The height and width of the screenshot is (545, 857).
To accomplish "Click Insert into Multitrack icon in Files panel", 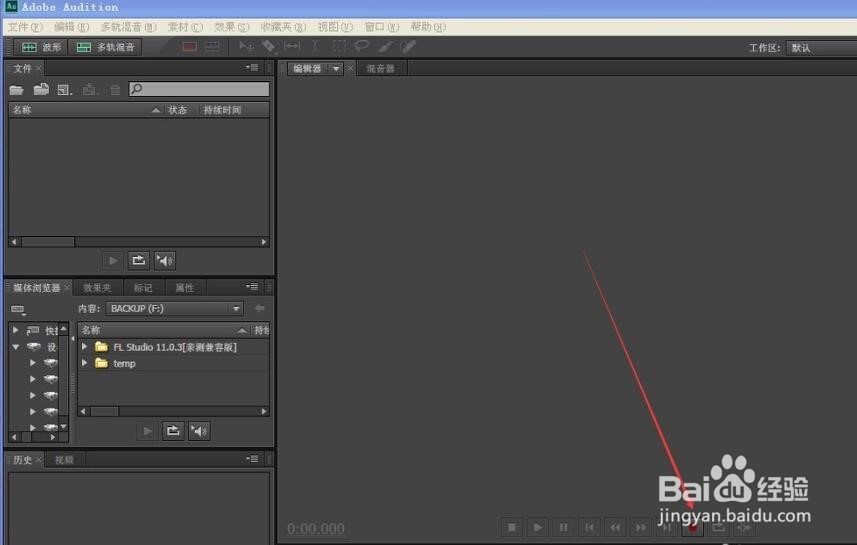I will 90,90.
